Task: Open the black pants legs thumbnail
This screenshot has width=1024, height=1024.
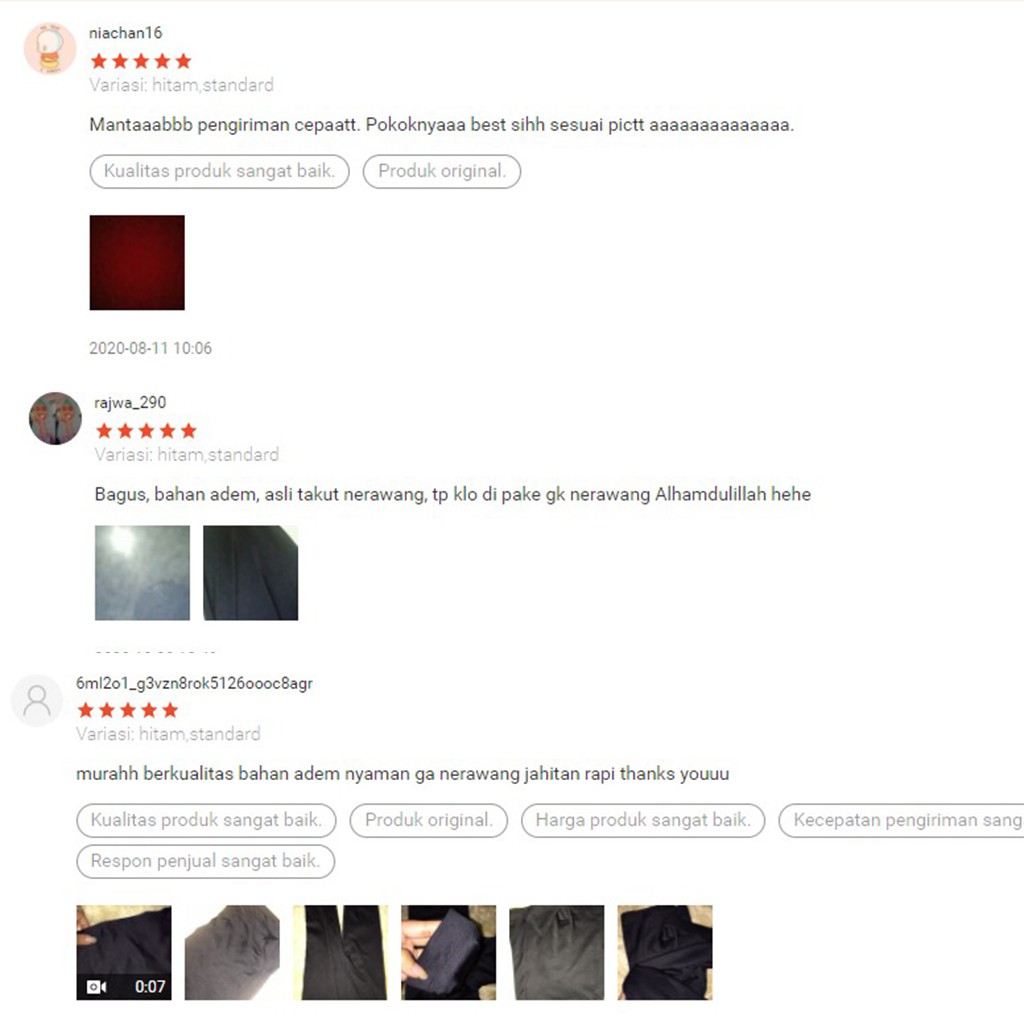Action: (x=340, y=952)
